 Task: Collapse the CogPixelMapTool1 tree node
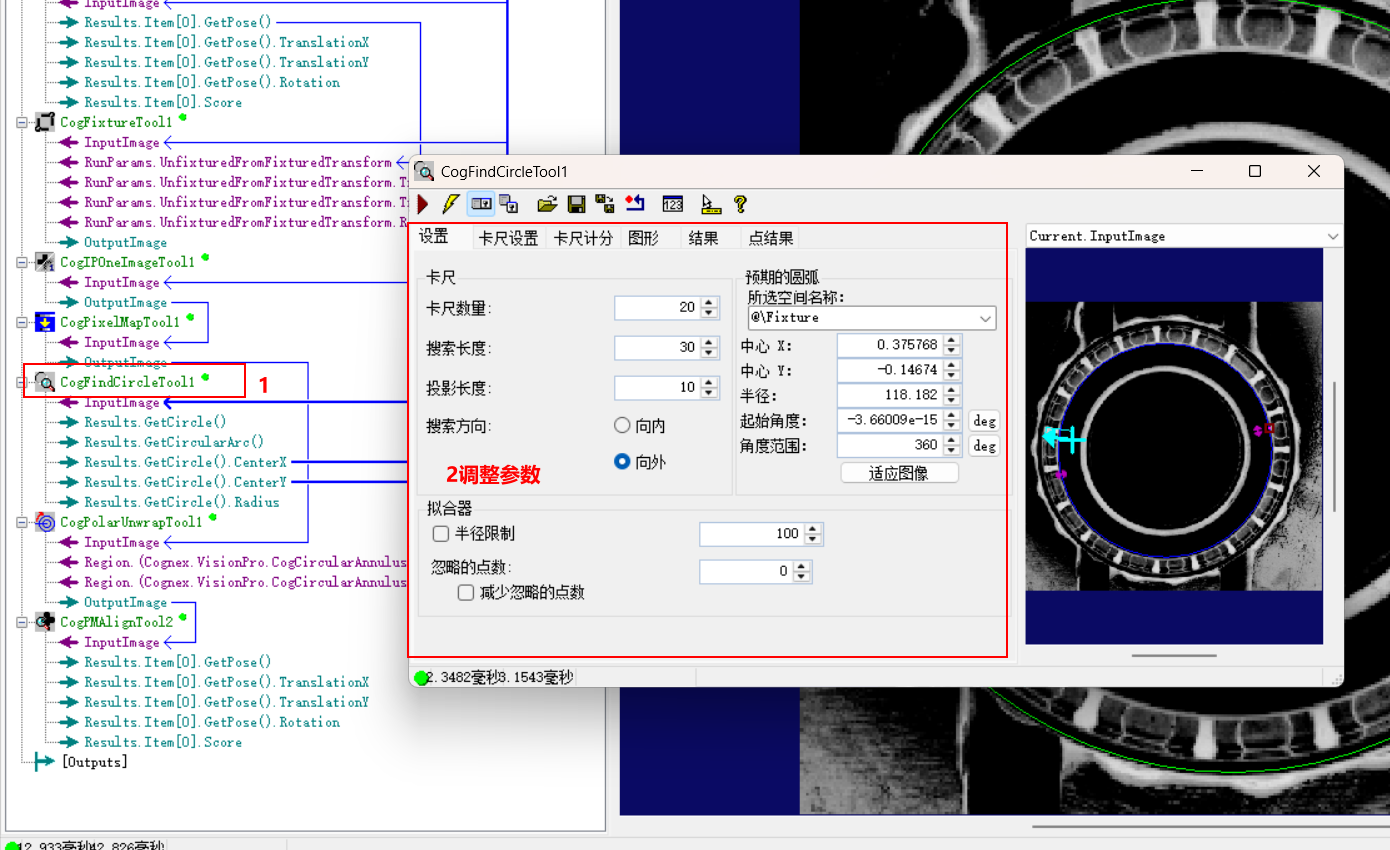point(22,322)
